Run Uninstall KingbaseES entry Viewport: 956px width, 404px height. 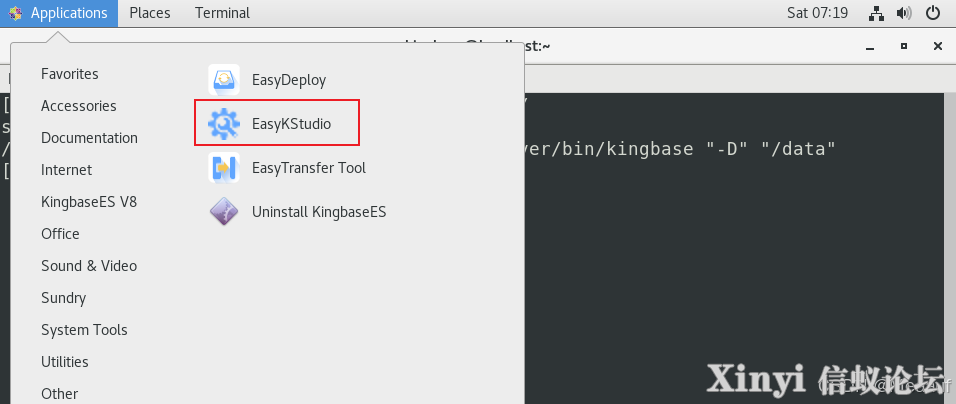(x=297, y=212)
